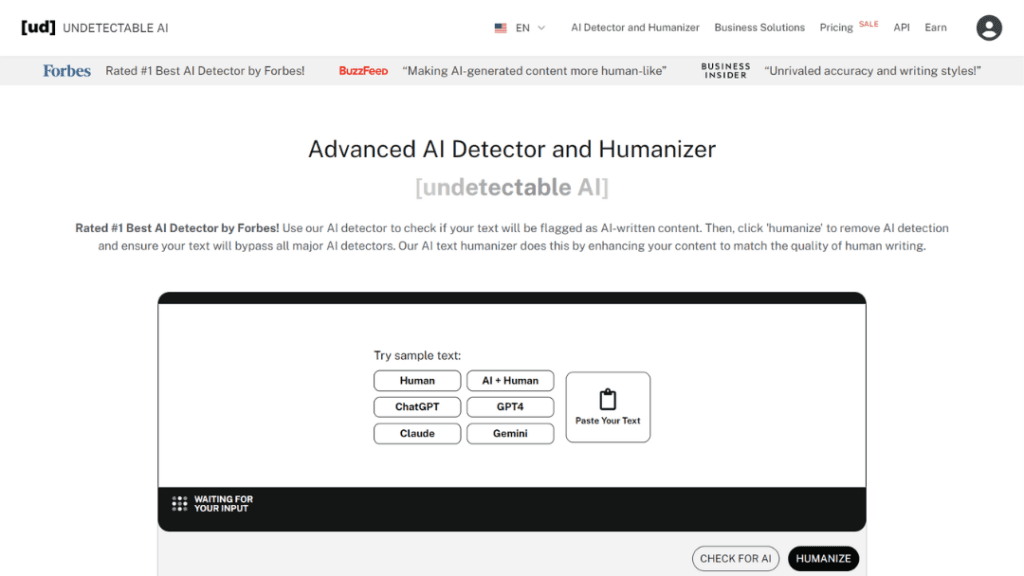Image resolution: width=1024 pixels, height=576 pixels.
Task: Open the API link
Action: click(901, 28)
